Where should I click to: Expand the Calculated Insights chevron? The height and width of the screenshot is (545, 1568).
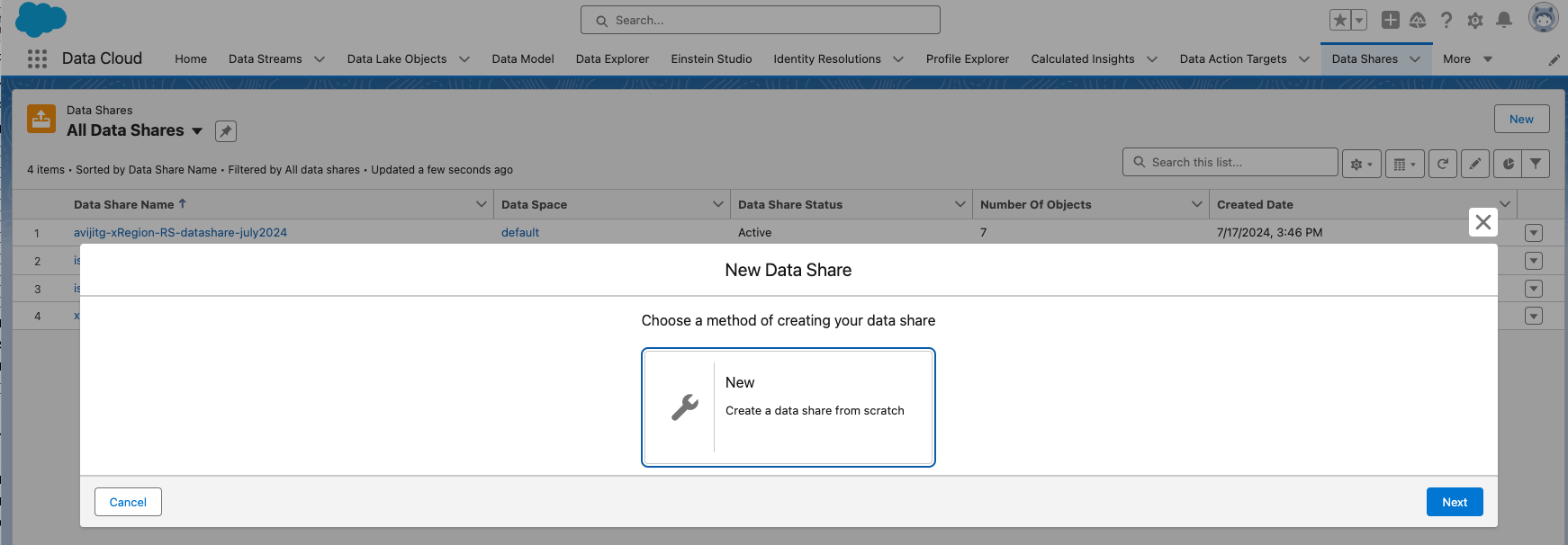[x=1152, y=59]
